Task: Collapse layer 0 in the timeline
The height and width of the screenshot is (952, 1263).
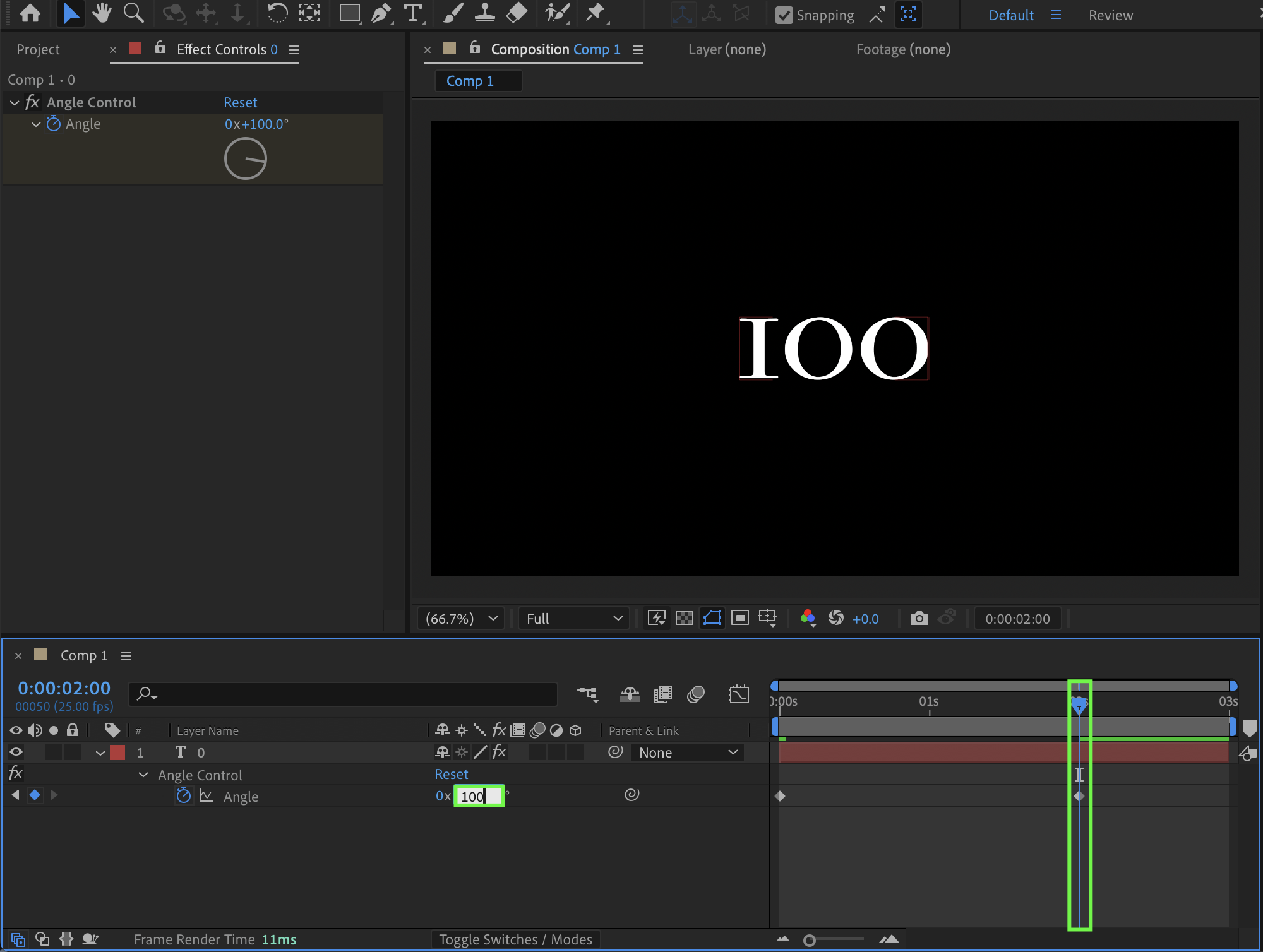Action: pyautogui.click(x=100, y=753)
